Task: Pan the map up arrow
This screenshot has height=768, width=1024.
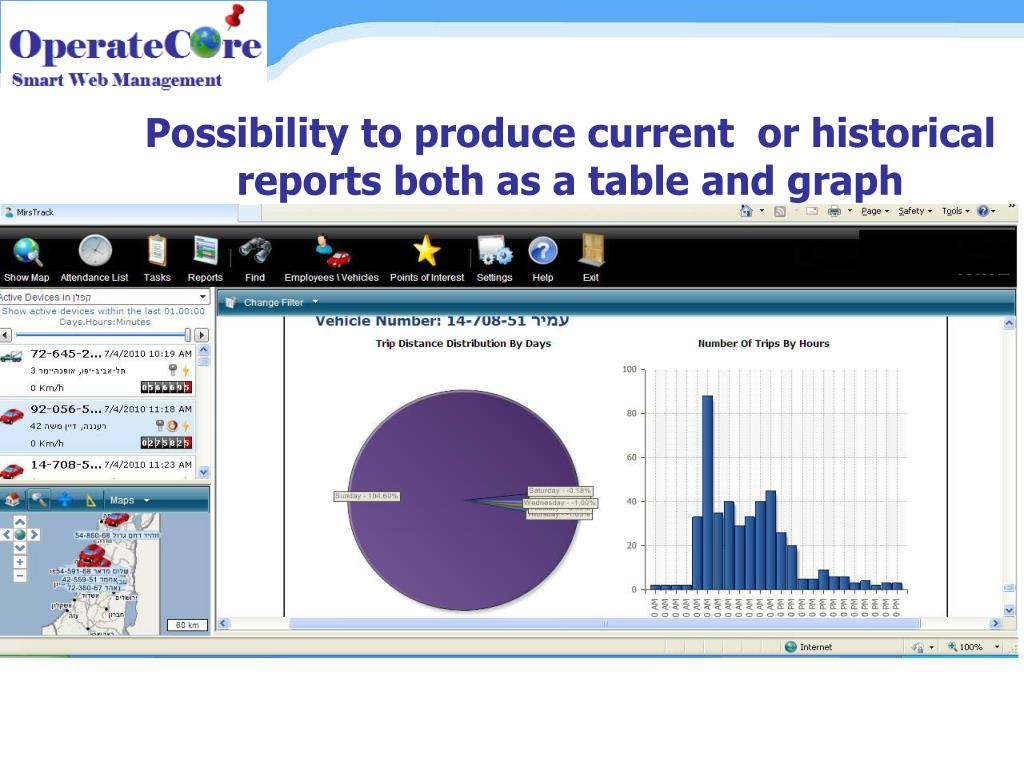Action: coord(20,522)
